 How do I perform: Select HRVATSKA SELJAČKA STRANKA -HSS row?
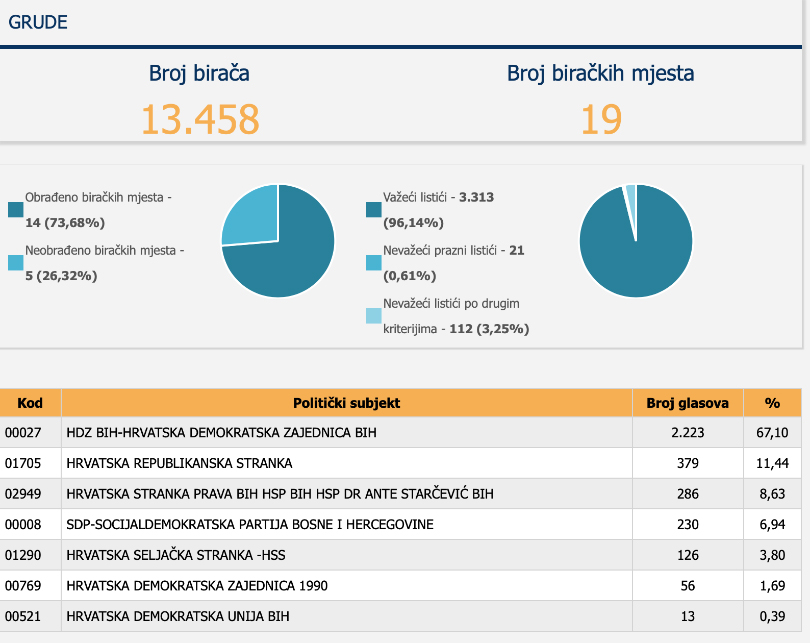coord(401,555)
